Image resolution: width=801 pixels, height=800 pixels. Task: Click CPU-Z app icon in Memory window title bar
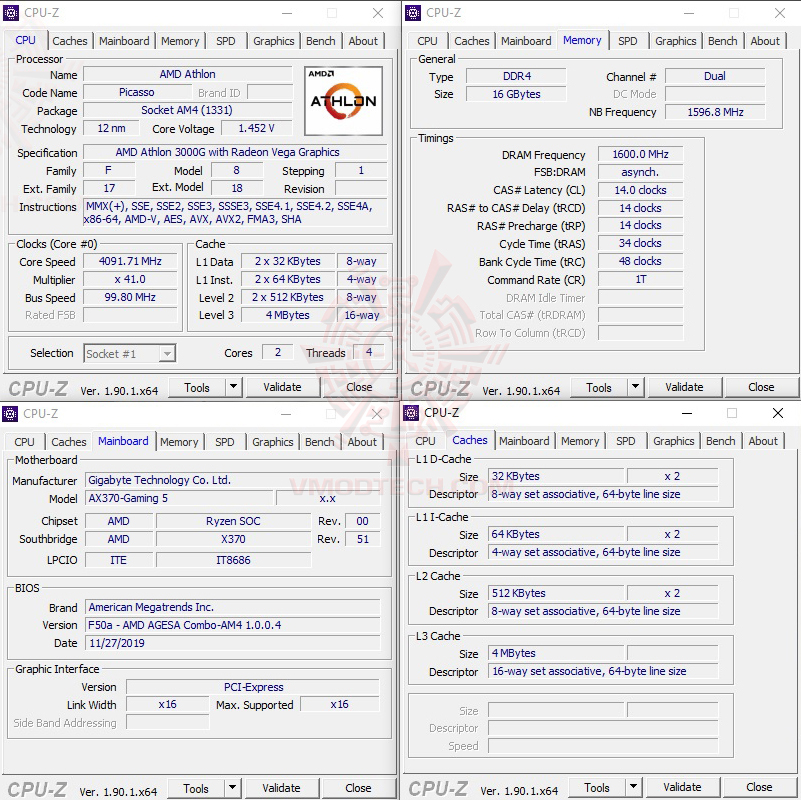tap(413, 13)
